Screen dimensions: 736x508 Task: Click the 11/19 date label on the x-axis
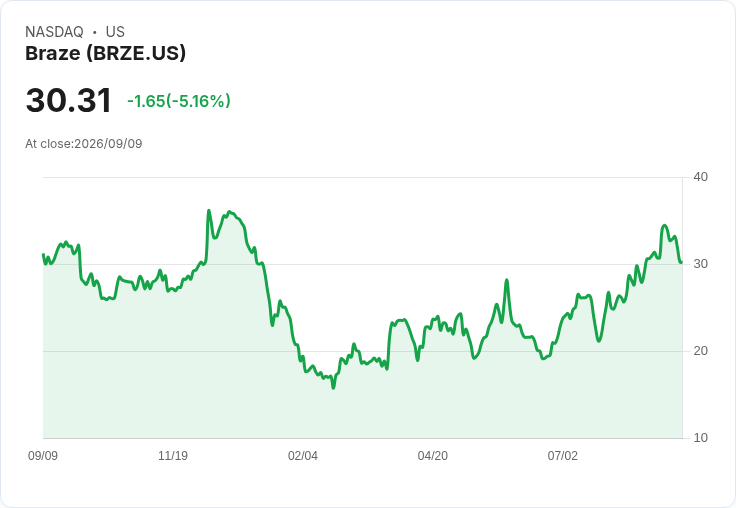pyautogui.click(x=173, y=456)
